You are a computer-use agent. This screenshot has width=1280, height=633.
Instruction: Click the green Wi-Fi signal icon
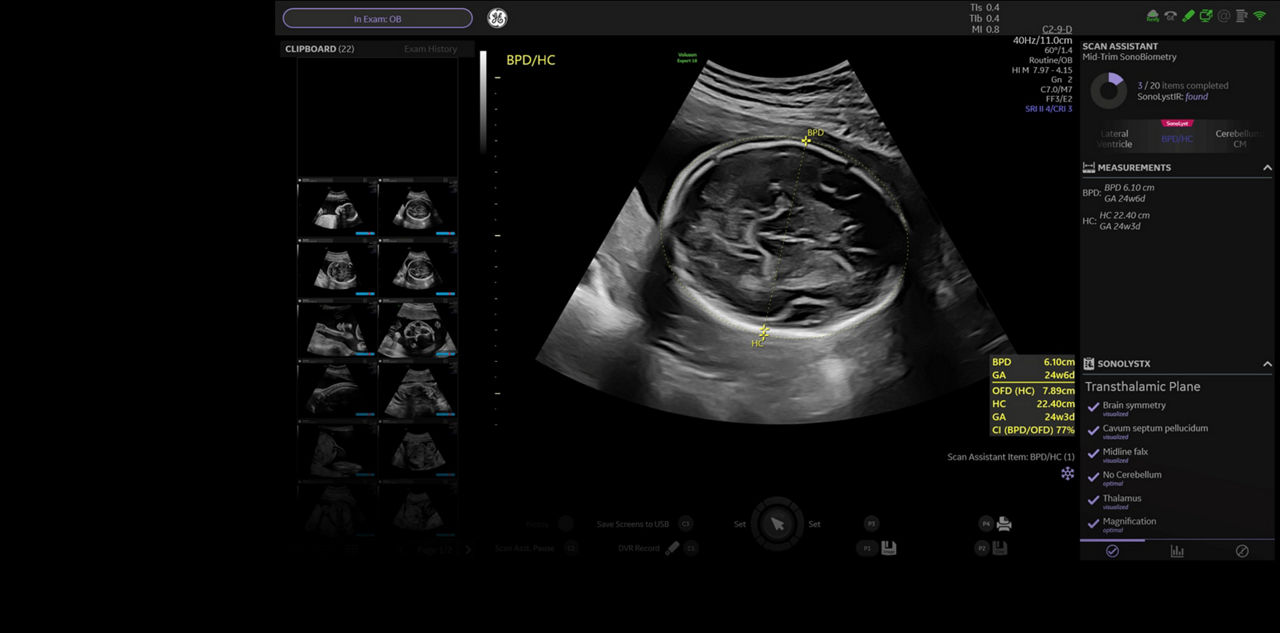point(1259,16)
